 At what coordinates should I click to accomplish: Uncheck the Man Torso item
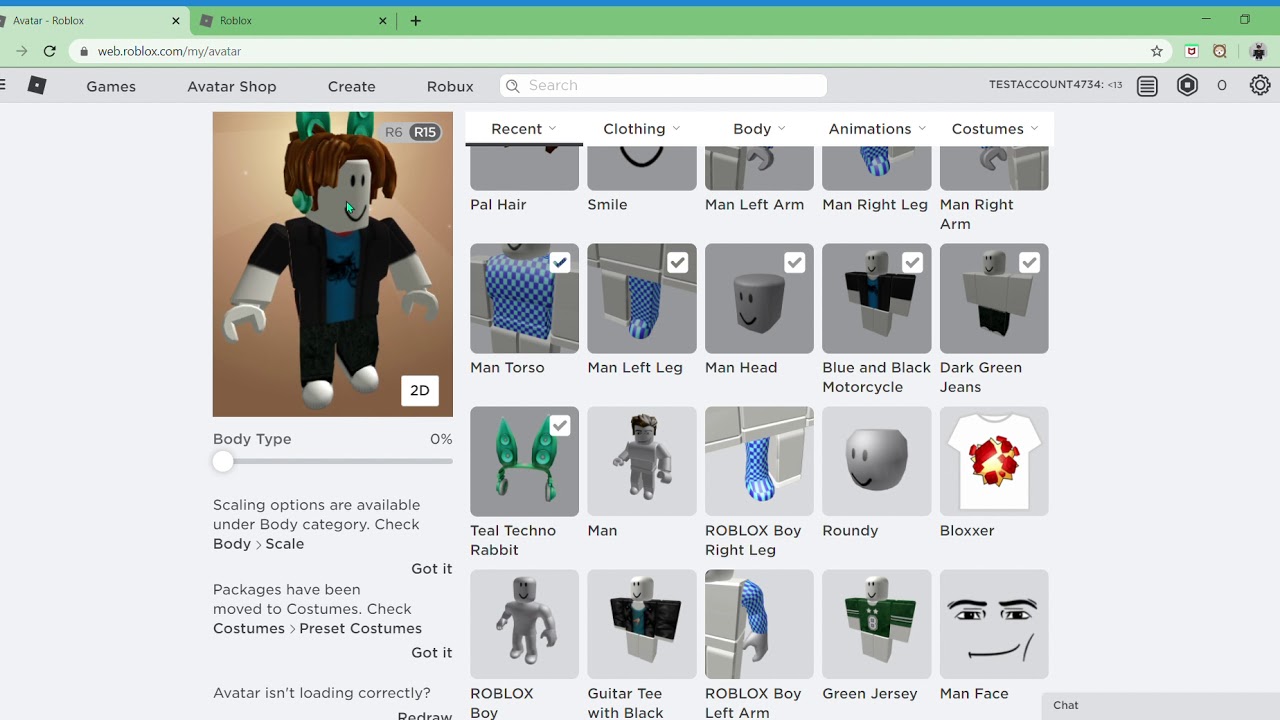click(560, 263)
